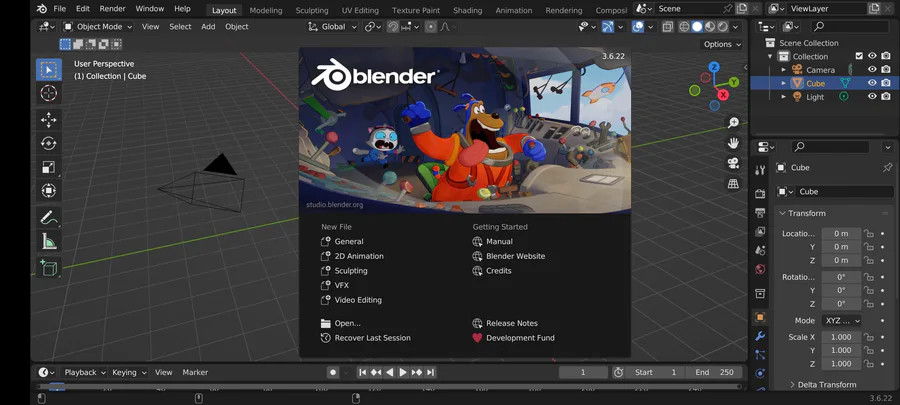Click Recover Last Session
This screenshot has width=900, height=405.
click(x=366, y=338)
